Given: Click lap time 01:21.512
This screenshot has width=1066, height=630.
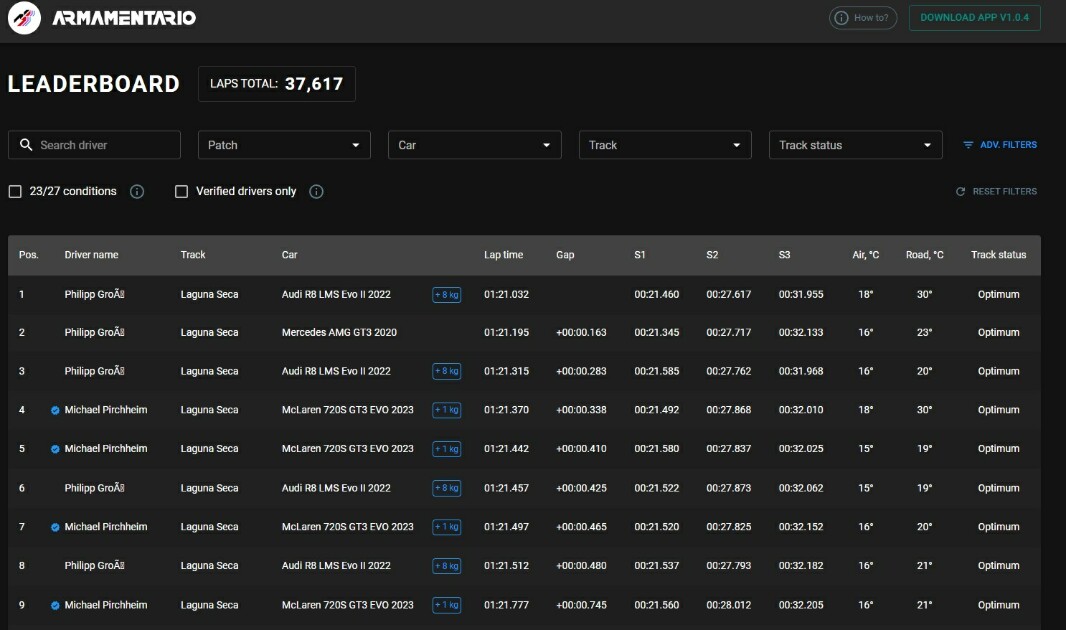Looking at the screenshot, I should click(506, 566).
